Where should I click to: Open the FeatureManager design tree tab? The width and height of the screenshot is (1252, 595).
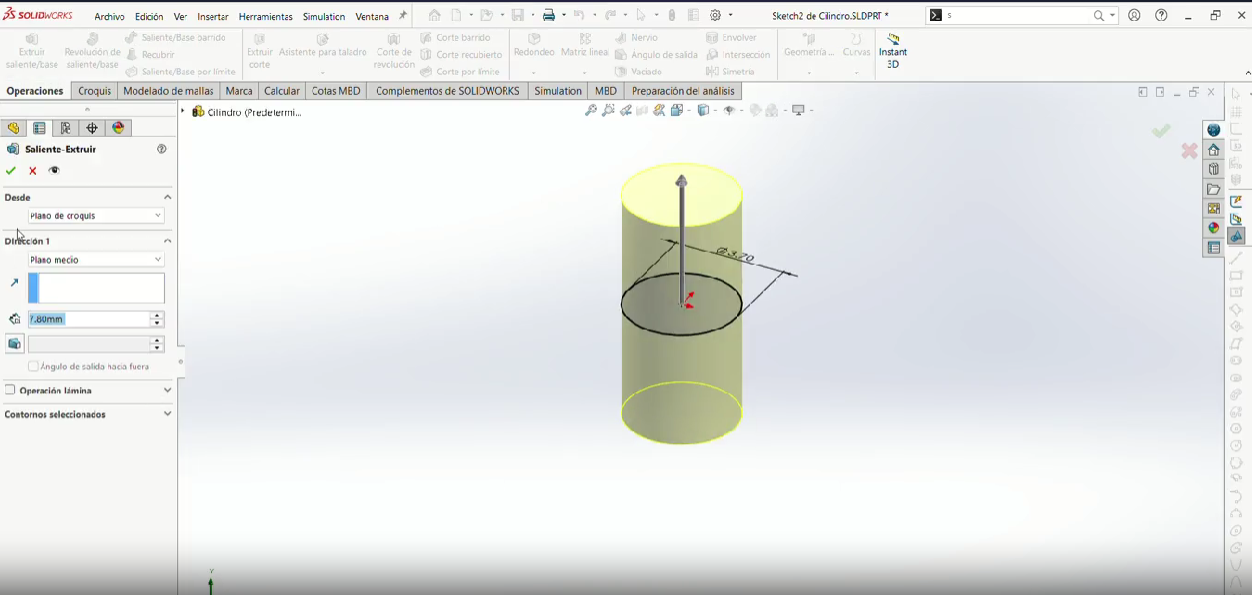coord(13,128)
